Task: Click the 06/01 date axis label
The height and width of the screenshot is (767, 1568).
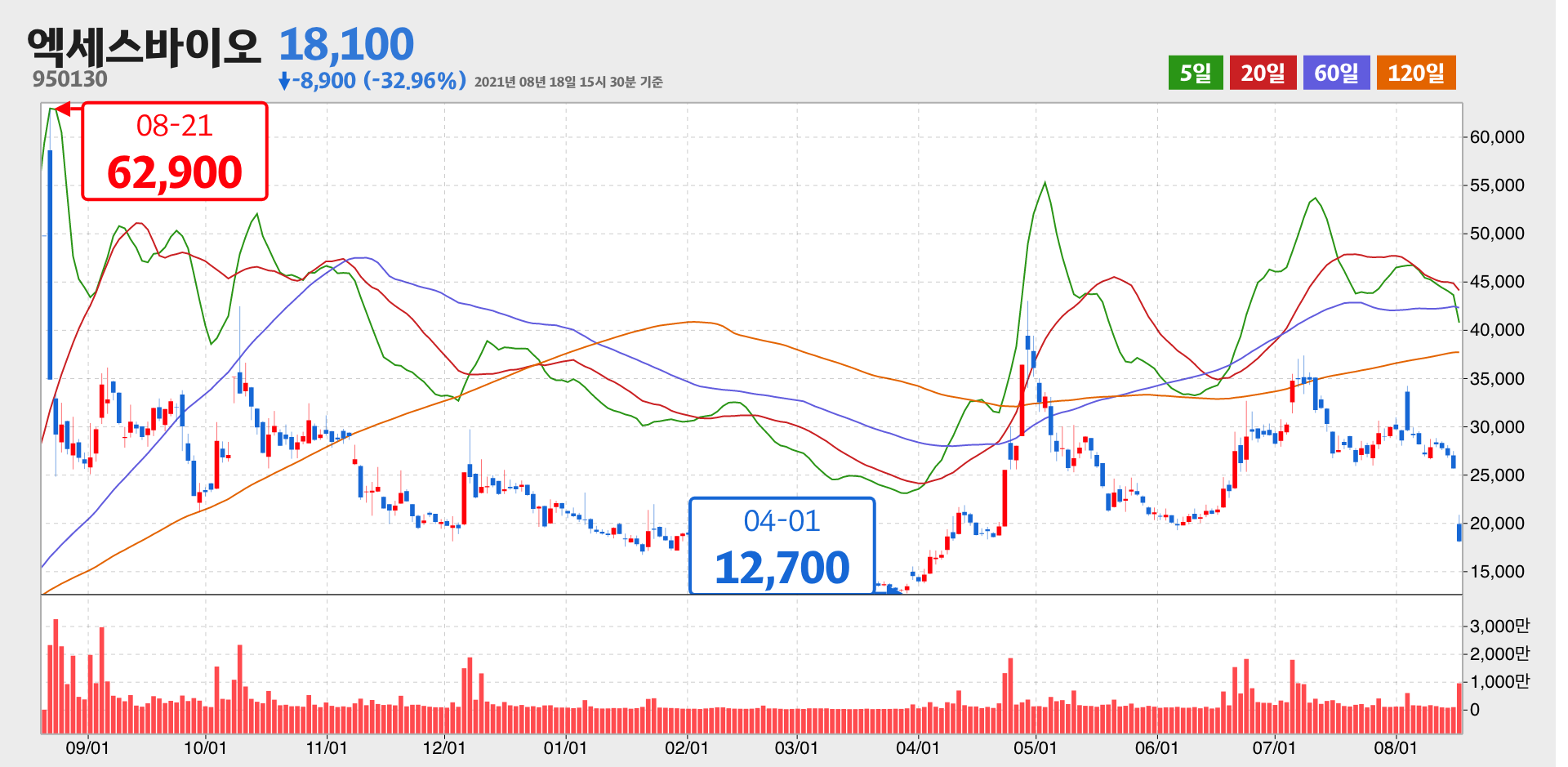Action: coord(1157,748)
